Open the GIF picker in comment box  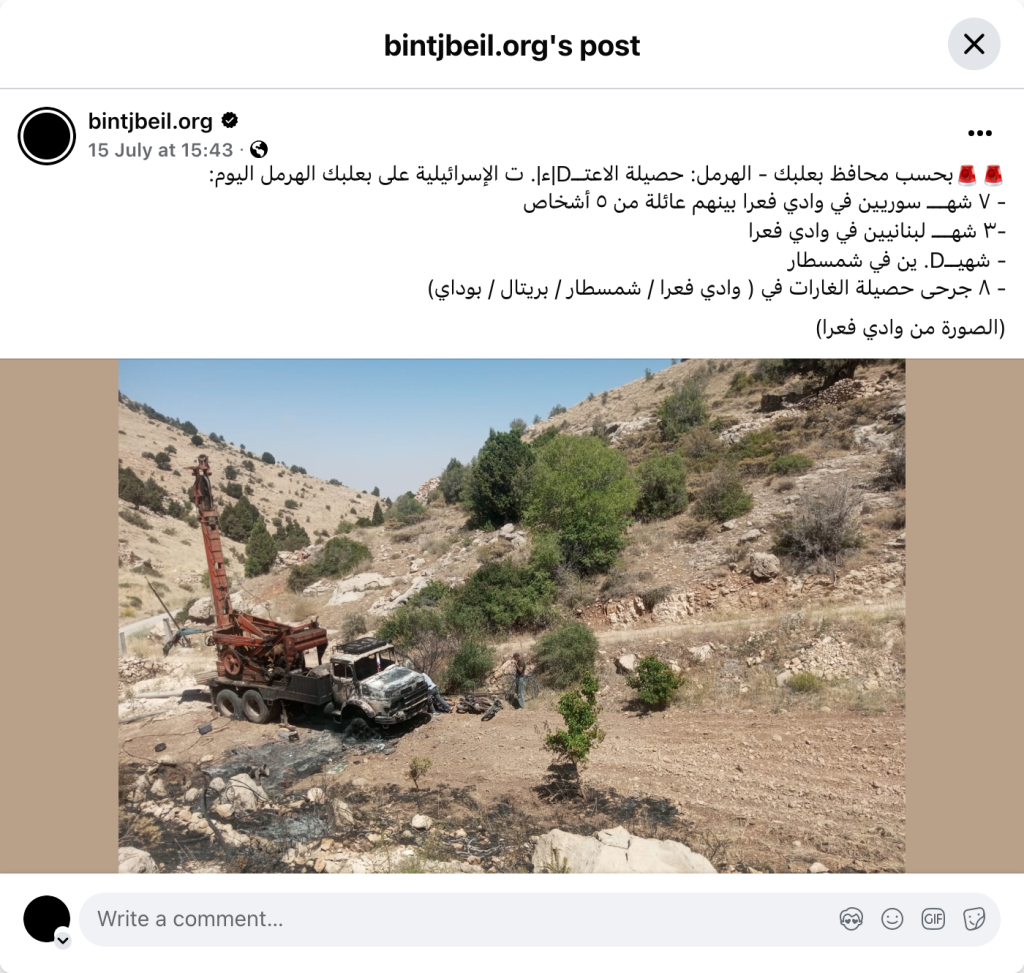(x=933, y=919)
